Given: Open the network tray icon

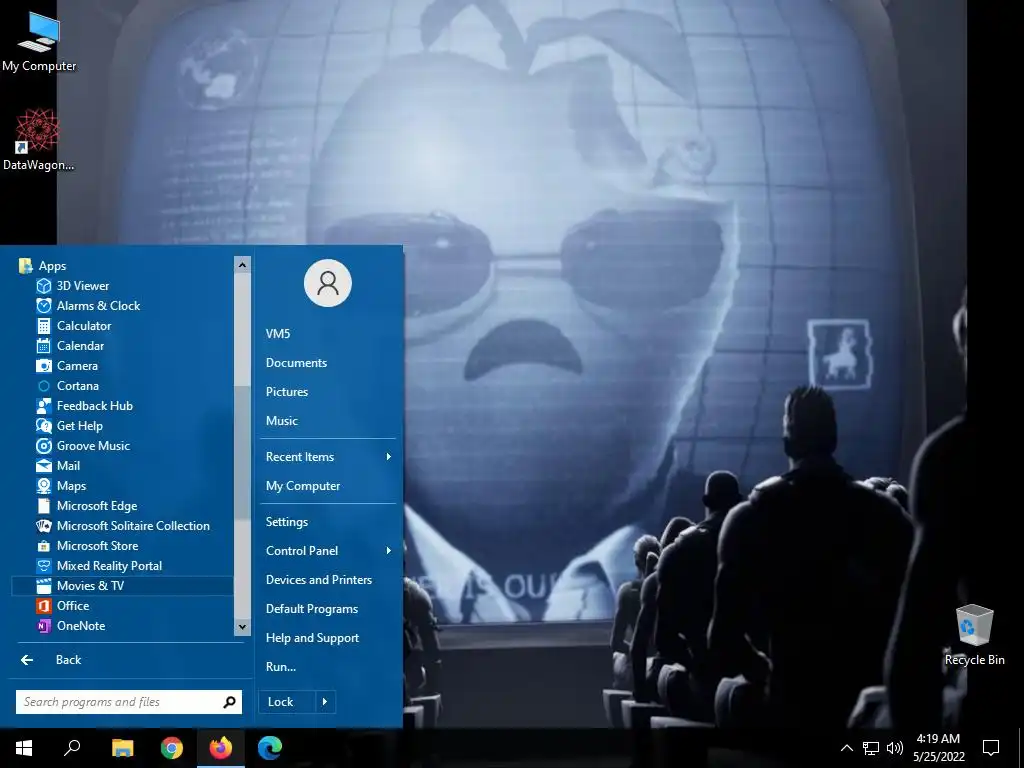Looking at the screenshot, I should [x=871, y=748].
